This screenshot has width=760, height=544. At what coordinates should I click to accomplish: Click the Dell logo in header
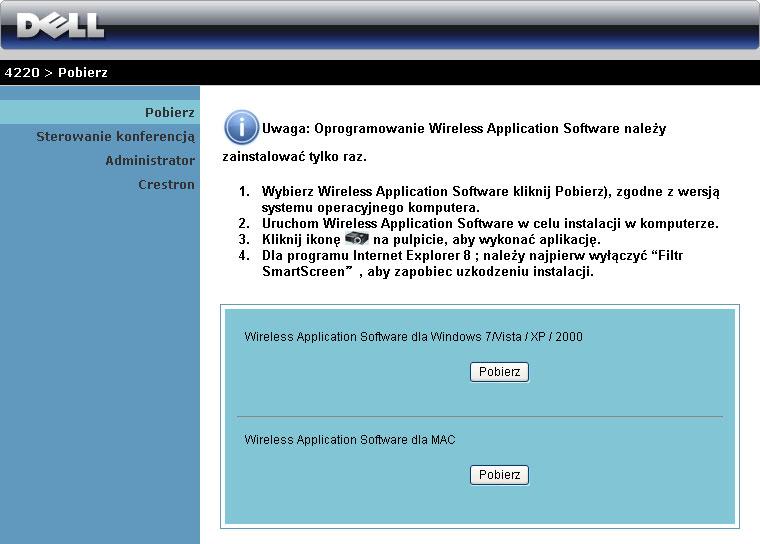coord(60,26)
